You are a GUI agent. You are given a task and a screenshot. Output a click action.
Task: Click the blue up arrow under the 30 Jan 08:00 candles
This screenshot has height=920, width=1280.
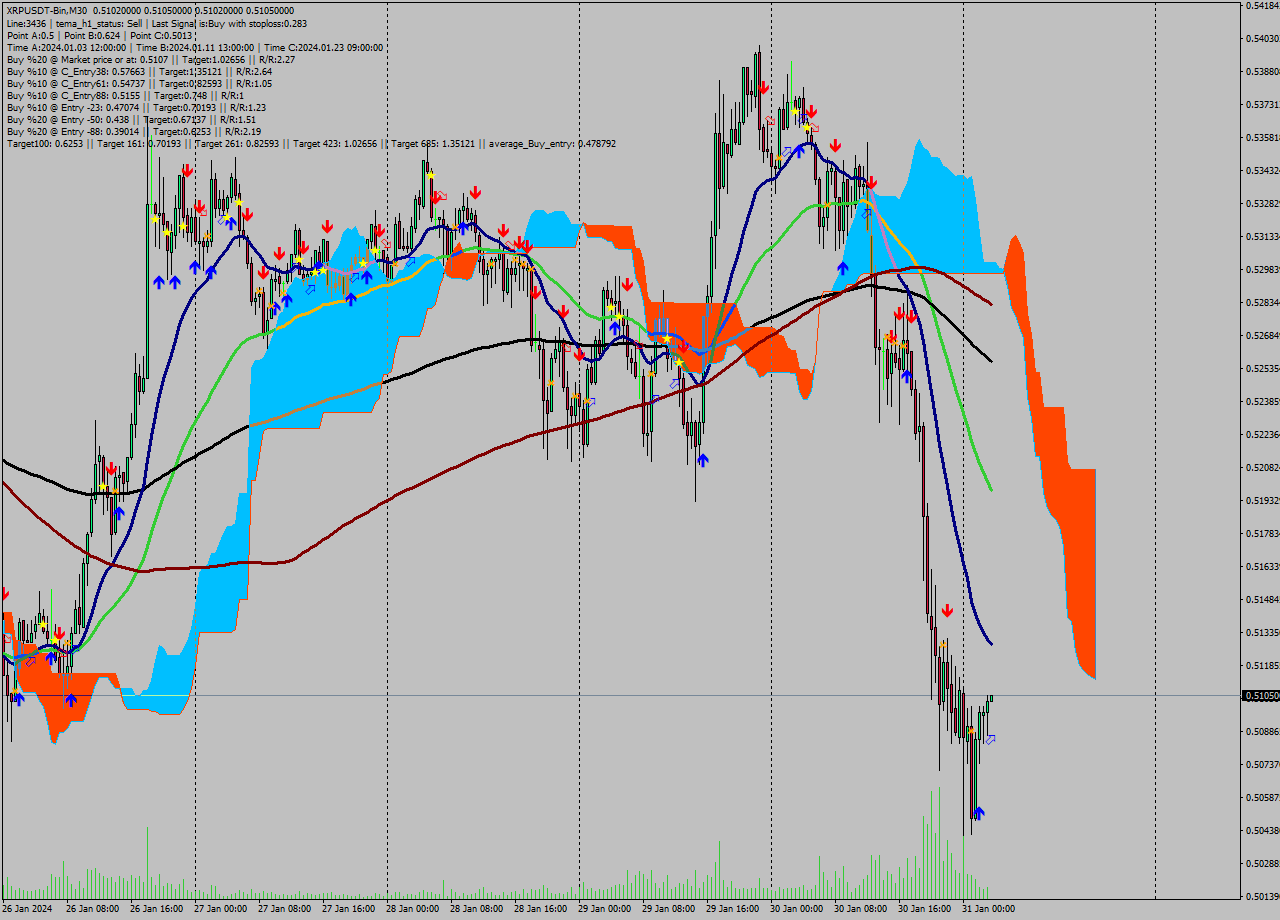click(842, 268)
